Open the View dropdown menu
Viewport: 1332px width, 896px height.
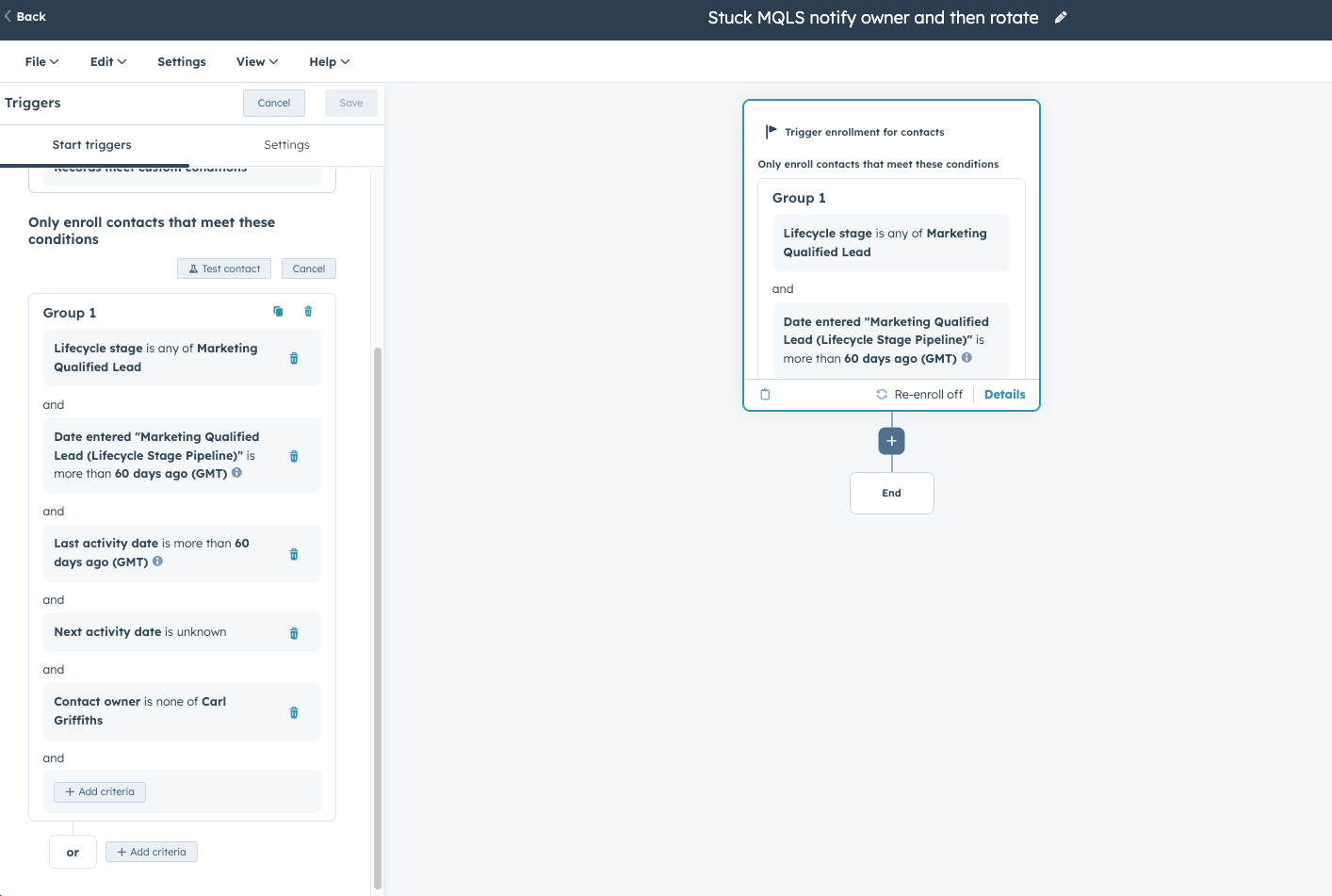pos(256,62)
